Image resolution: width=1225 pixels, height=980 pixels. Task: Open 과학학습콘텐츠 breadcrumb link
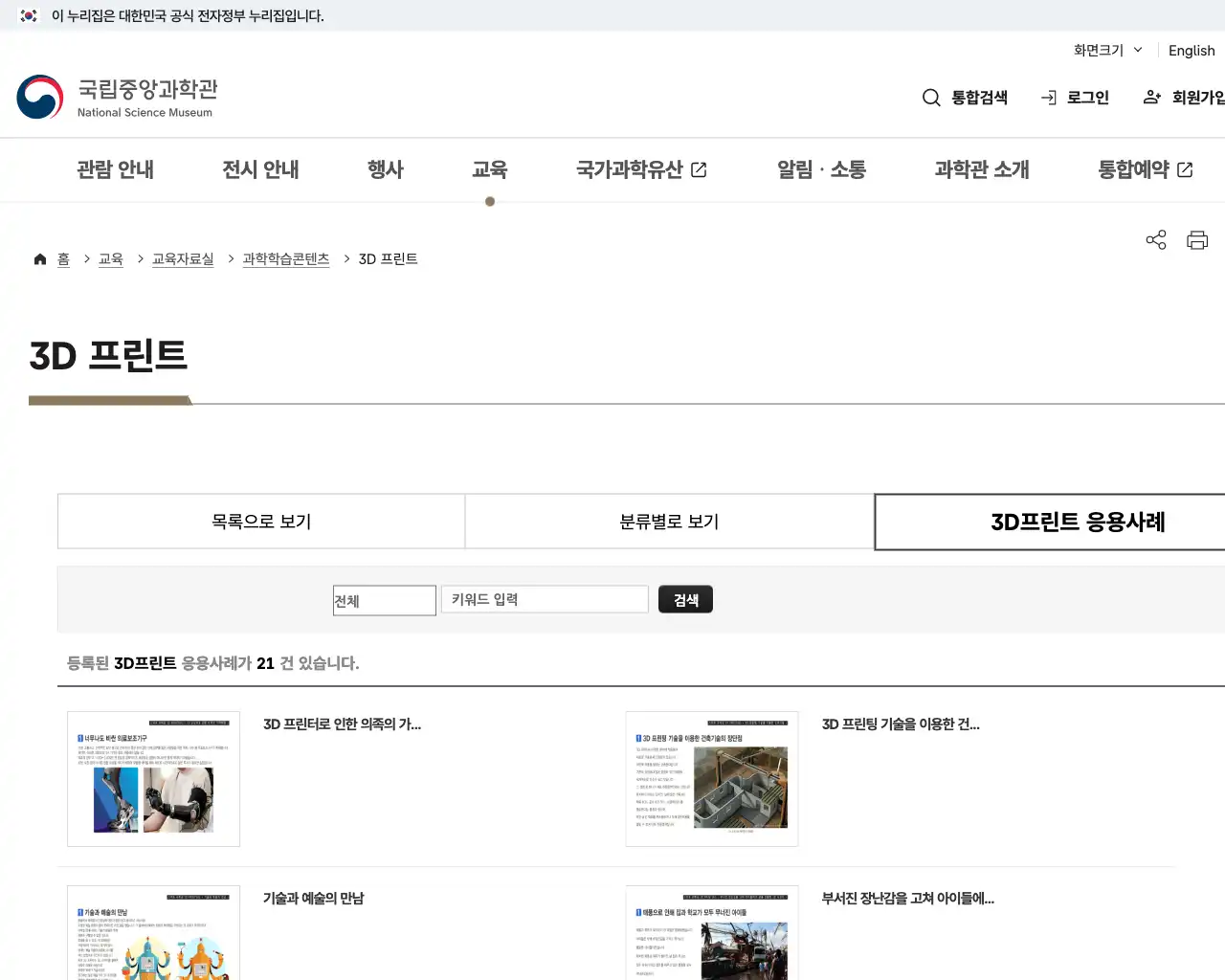coord(286,258)
